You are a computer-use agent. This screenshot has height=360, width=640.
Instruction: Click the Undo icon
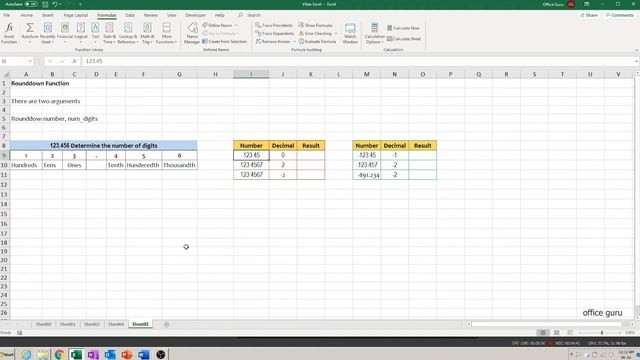pos(55,4)
